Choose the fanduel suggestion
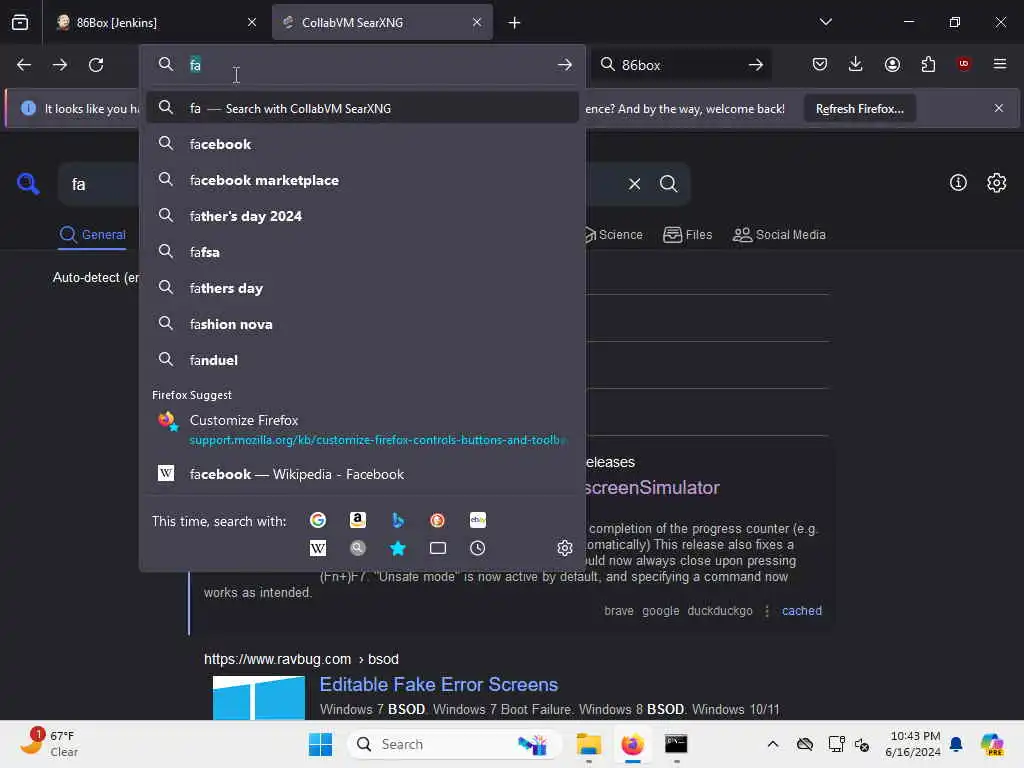The image size is (1024, 768). coord(362,360)
